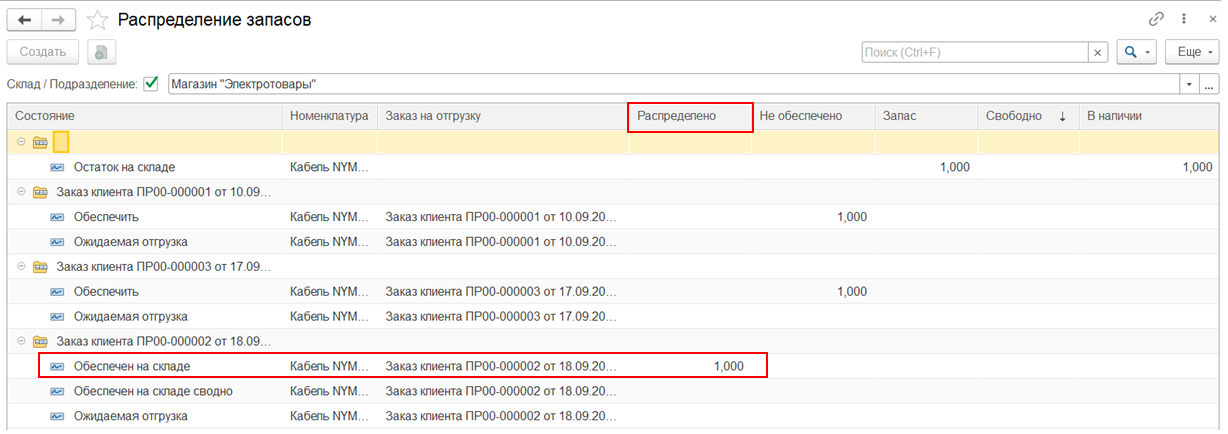1228x434 pixels.
Task: Click order cell in Обеспечен на складе сводно row
Action: [x=503, y=391]
